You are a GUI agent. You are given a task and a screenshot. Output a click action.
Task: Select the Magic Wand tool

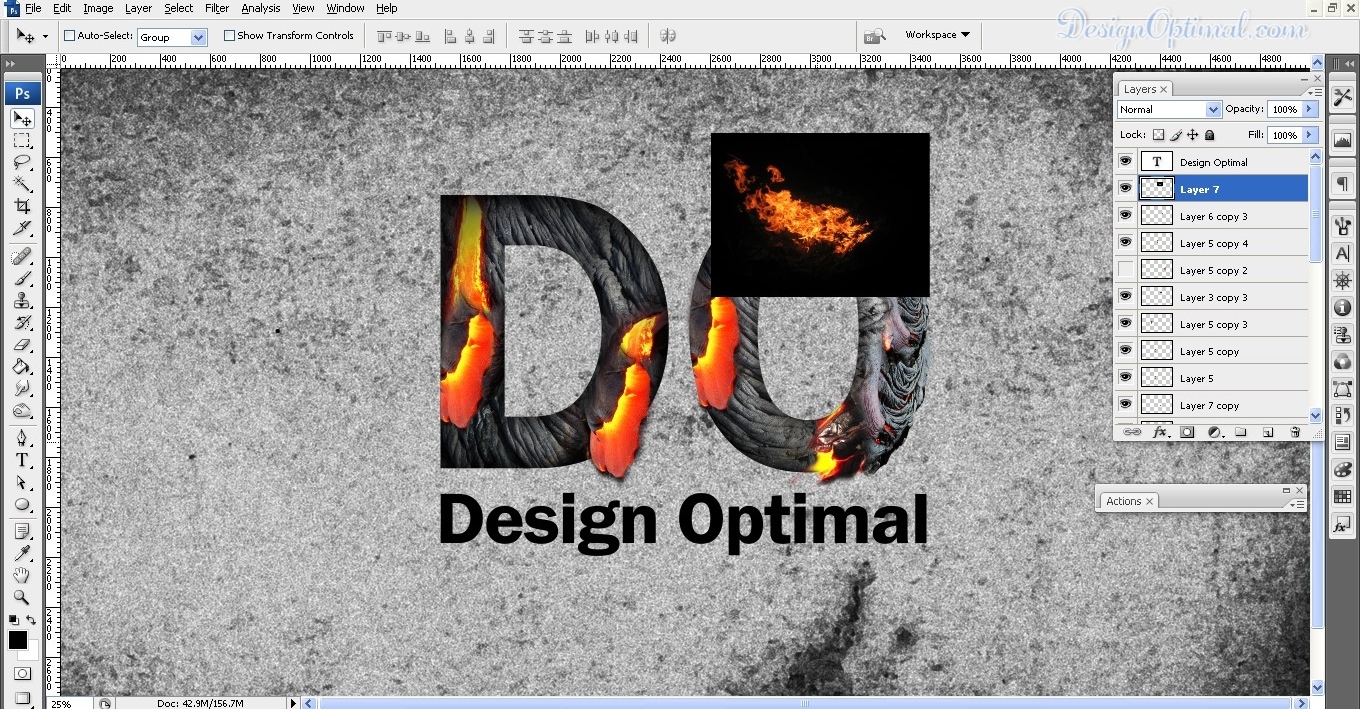22,184
